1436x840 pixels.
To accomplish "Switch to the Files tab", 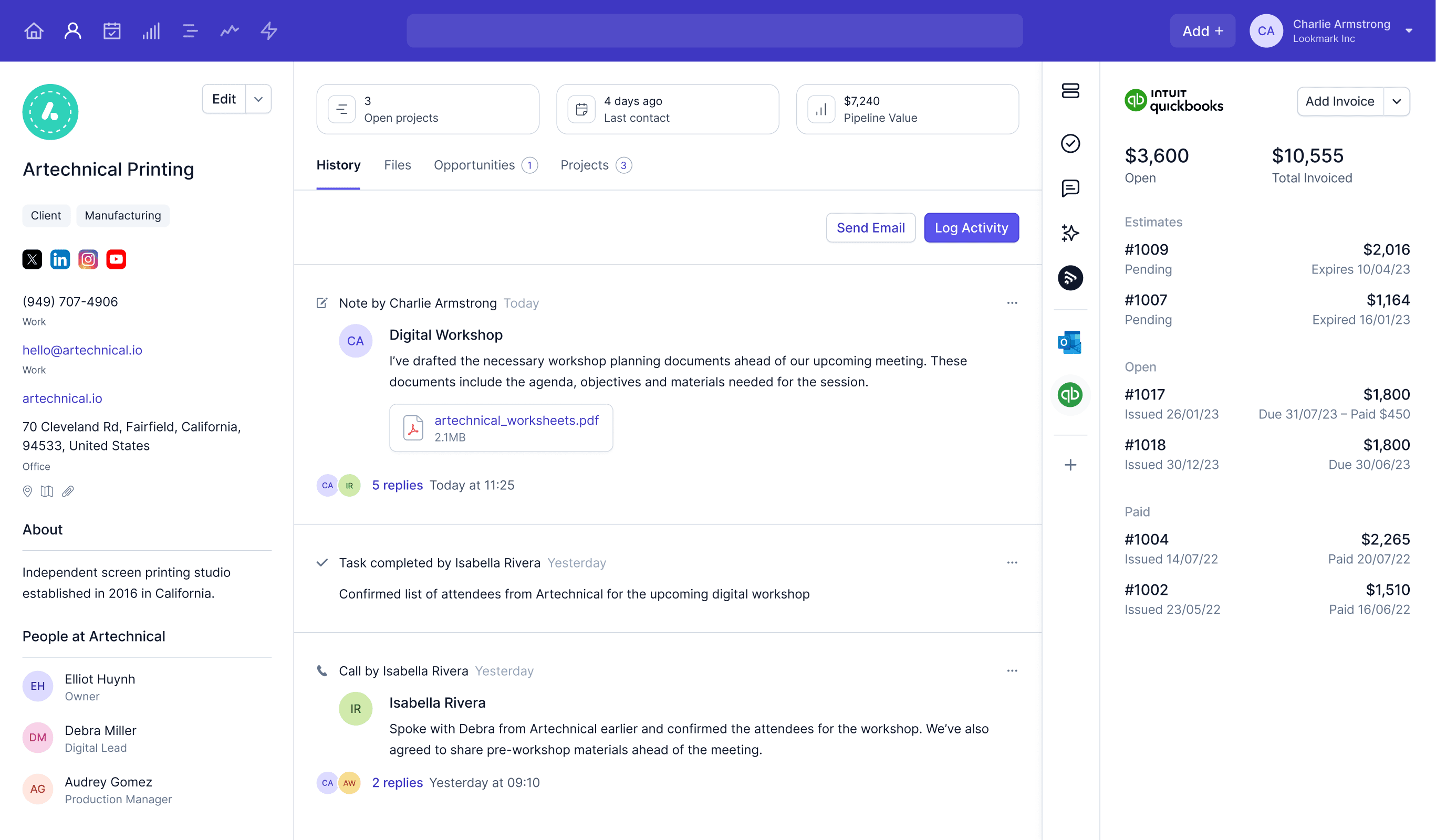I will [x=397, y=165].
